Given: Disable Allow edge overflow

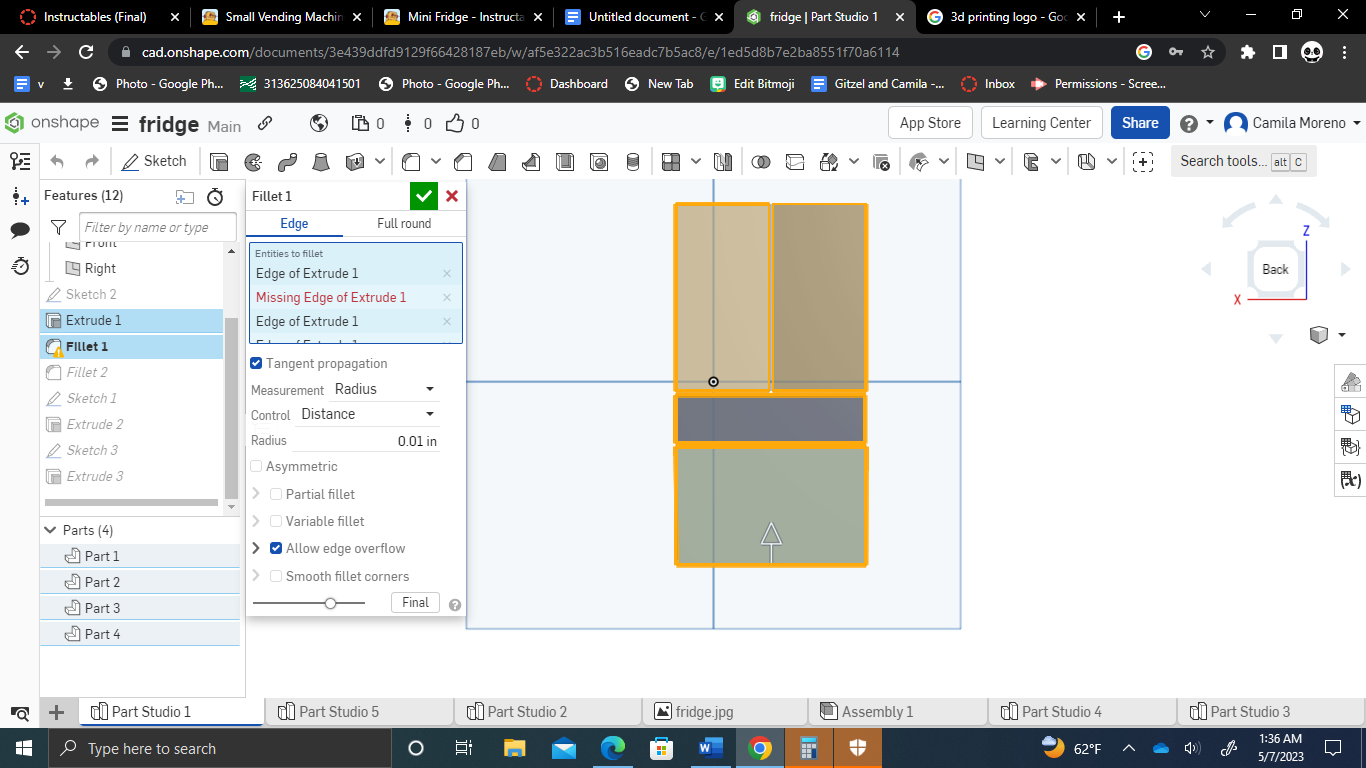Looking at the screenshot, I should tap(276, 548).
